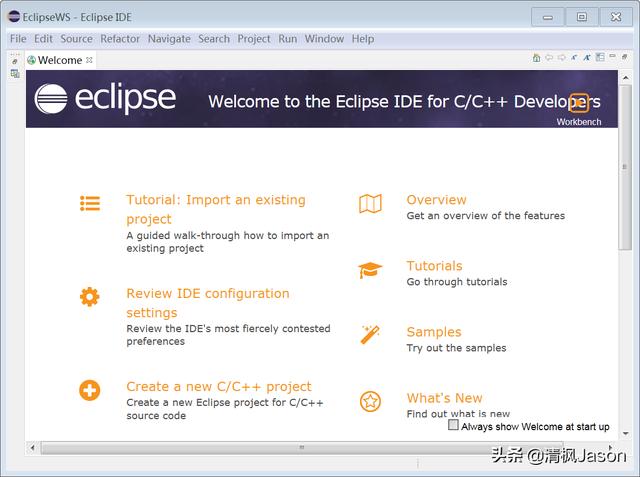Open the What's New link

(x=444, y=398)
